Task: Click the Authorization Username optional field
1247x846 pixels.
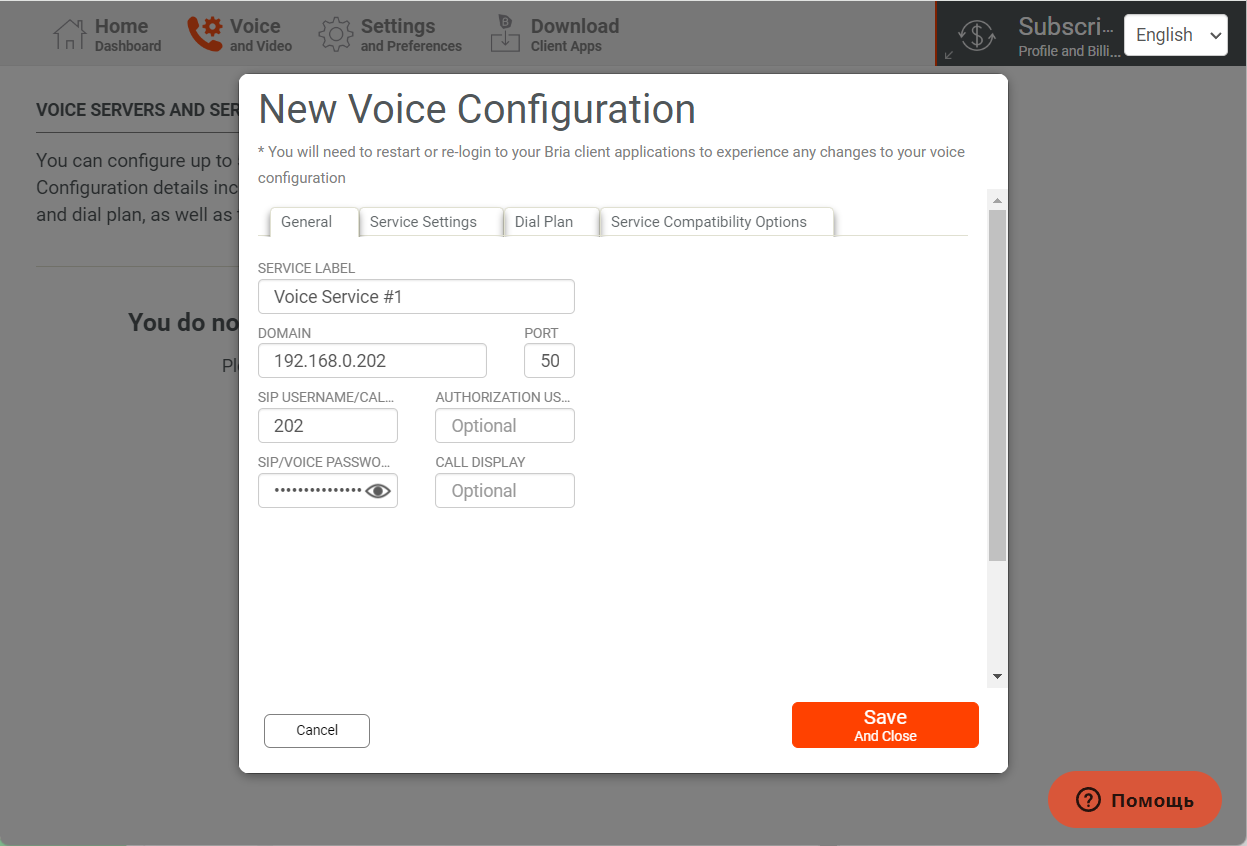Action: point(505,426)
